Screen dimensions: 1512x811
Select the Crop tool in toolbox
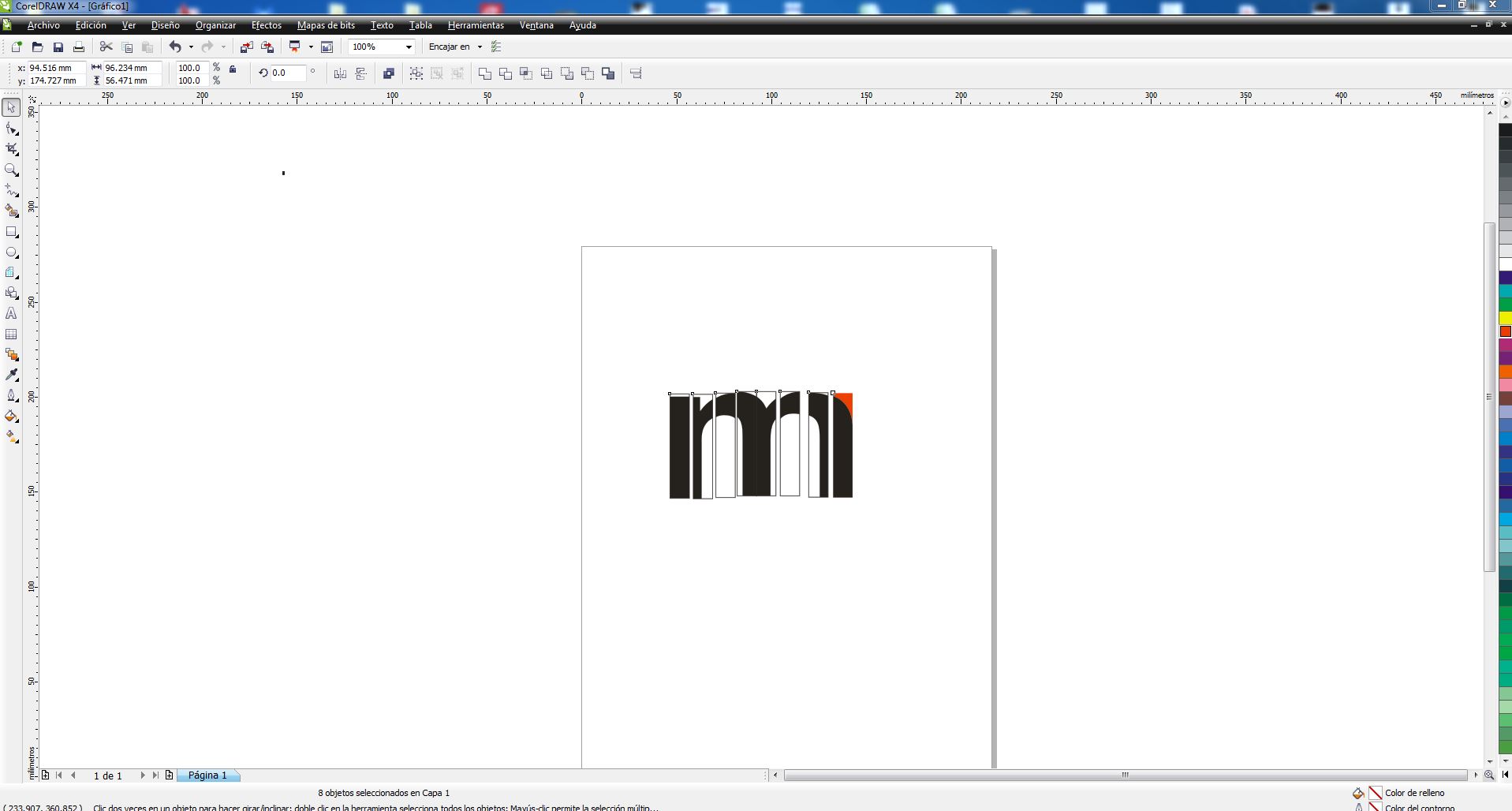click(11, 149)
